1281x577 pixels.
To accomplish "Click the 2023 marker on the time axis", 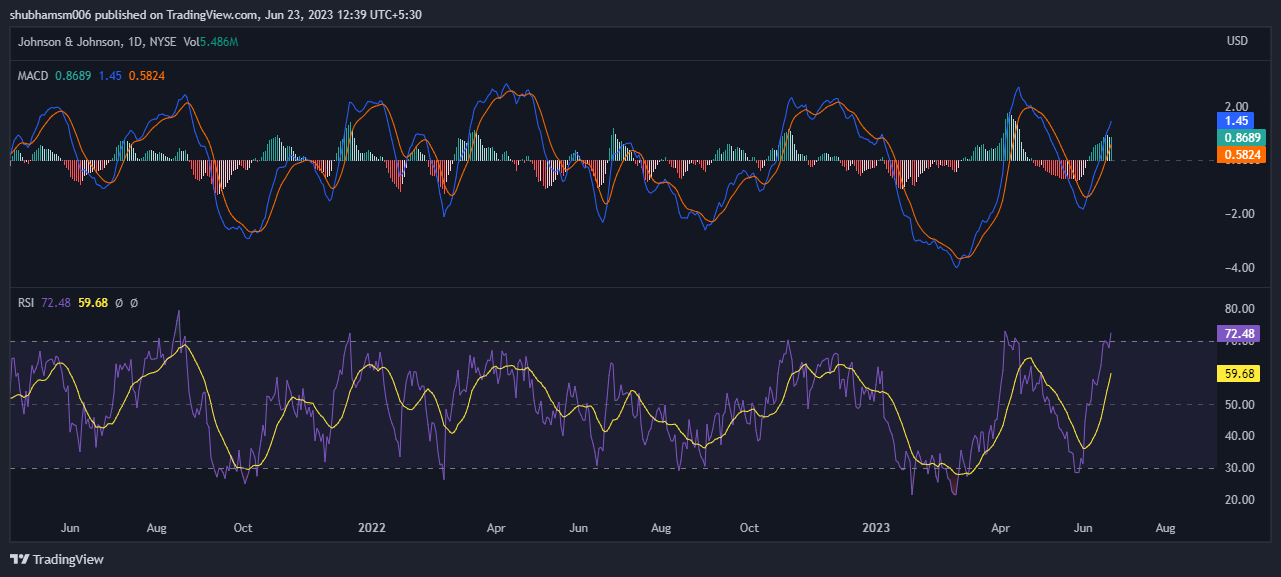I will 876,526.
